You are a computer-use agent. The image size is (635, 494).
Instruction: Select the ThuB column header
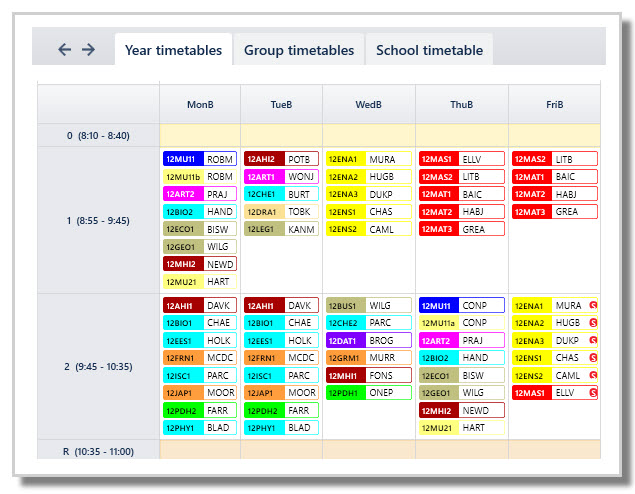[462, 104]
